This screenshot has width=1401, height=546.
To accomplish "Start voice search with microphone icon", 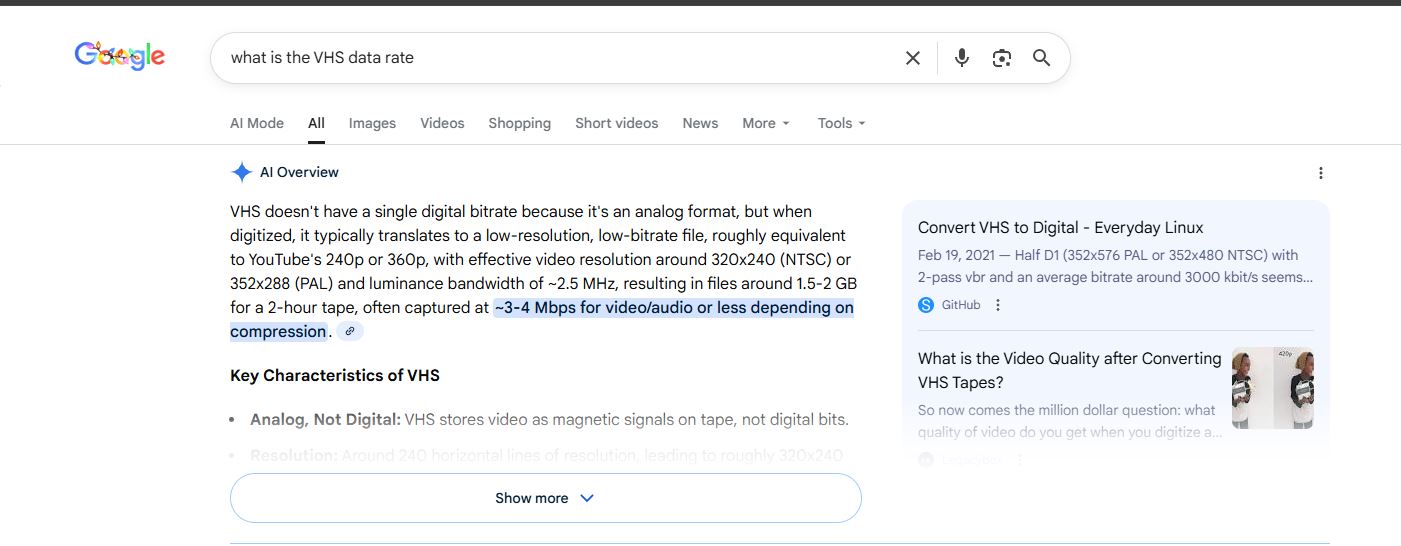I will (x=961, y=58).
